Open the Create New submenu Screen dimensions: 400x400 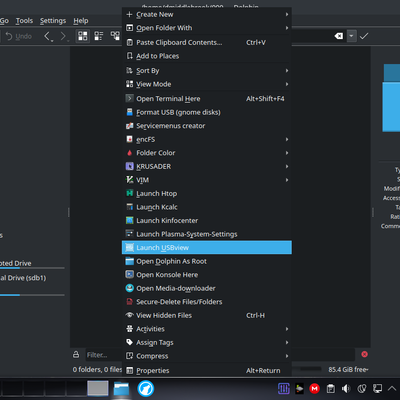(x=207, y=14)
